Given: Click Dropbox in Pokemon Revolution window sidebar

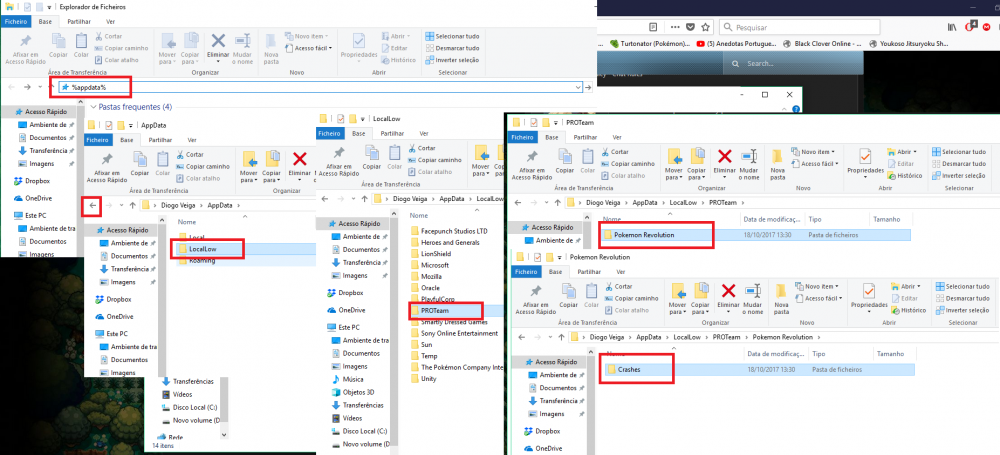Looking at the screenshot, I should pos(548,431).
